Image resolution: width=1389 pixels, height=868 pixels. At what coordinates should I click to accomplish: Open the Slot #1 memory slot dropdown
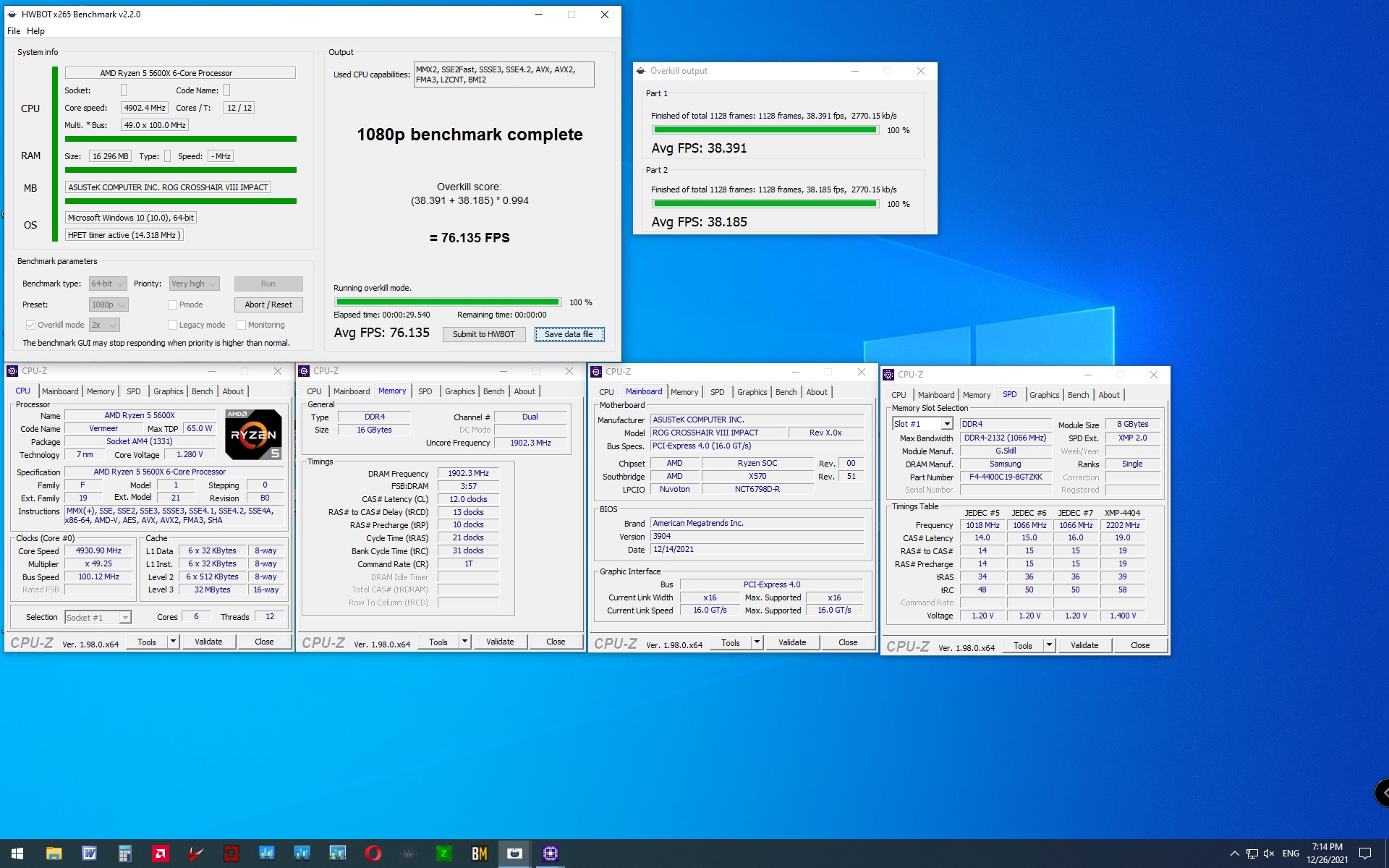click(x=922, y=424)
